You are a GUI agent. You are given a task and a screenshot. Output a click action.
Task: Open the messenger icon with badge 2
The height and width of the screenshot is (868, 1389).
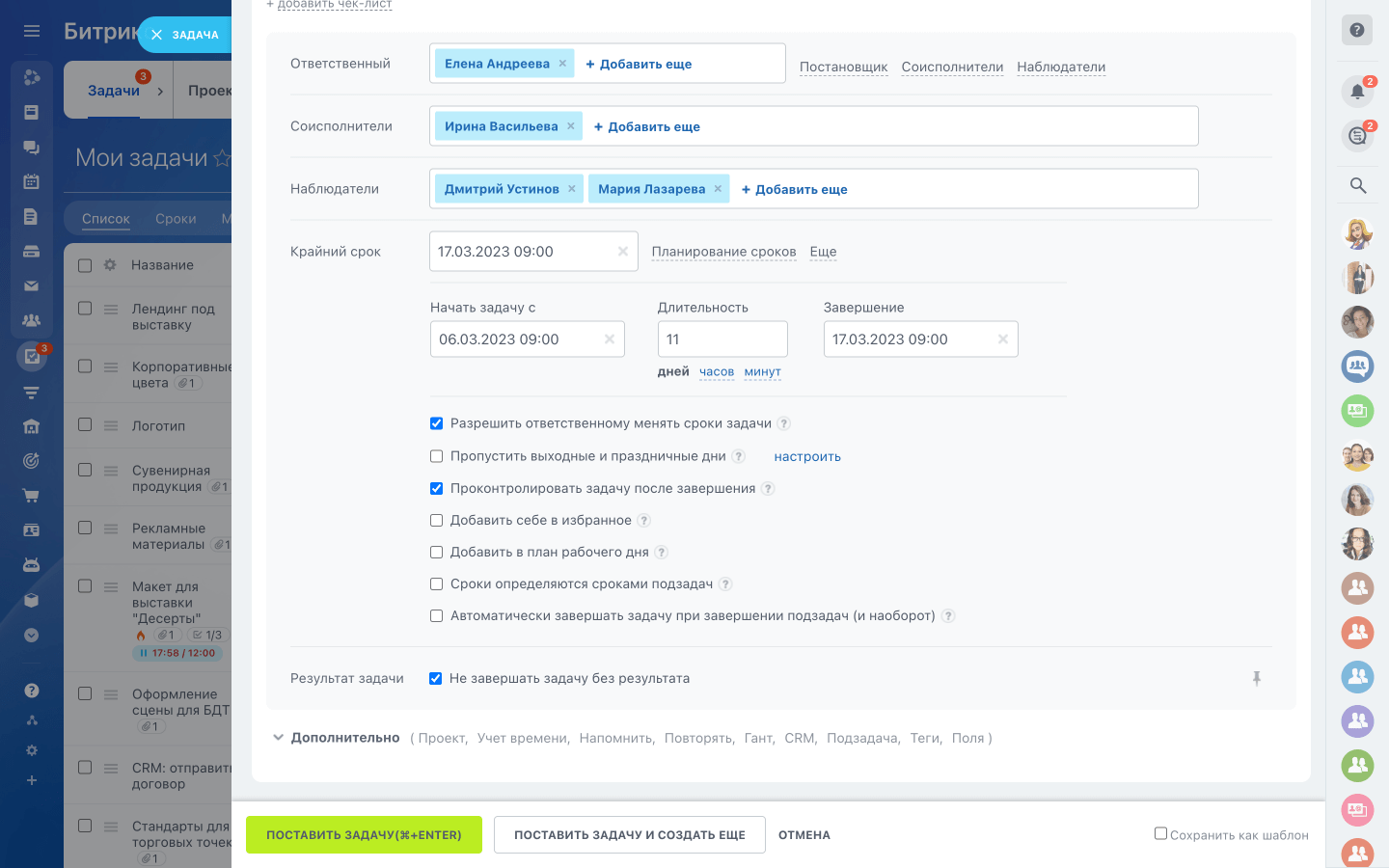pos(1357,136)
